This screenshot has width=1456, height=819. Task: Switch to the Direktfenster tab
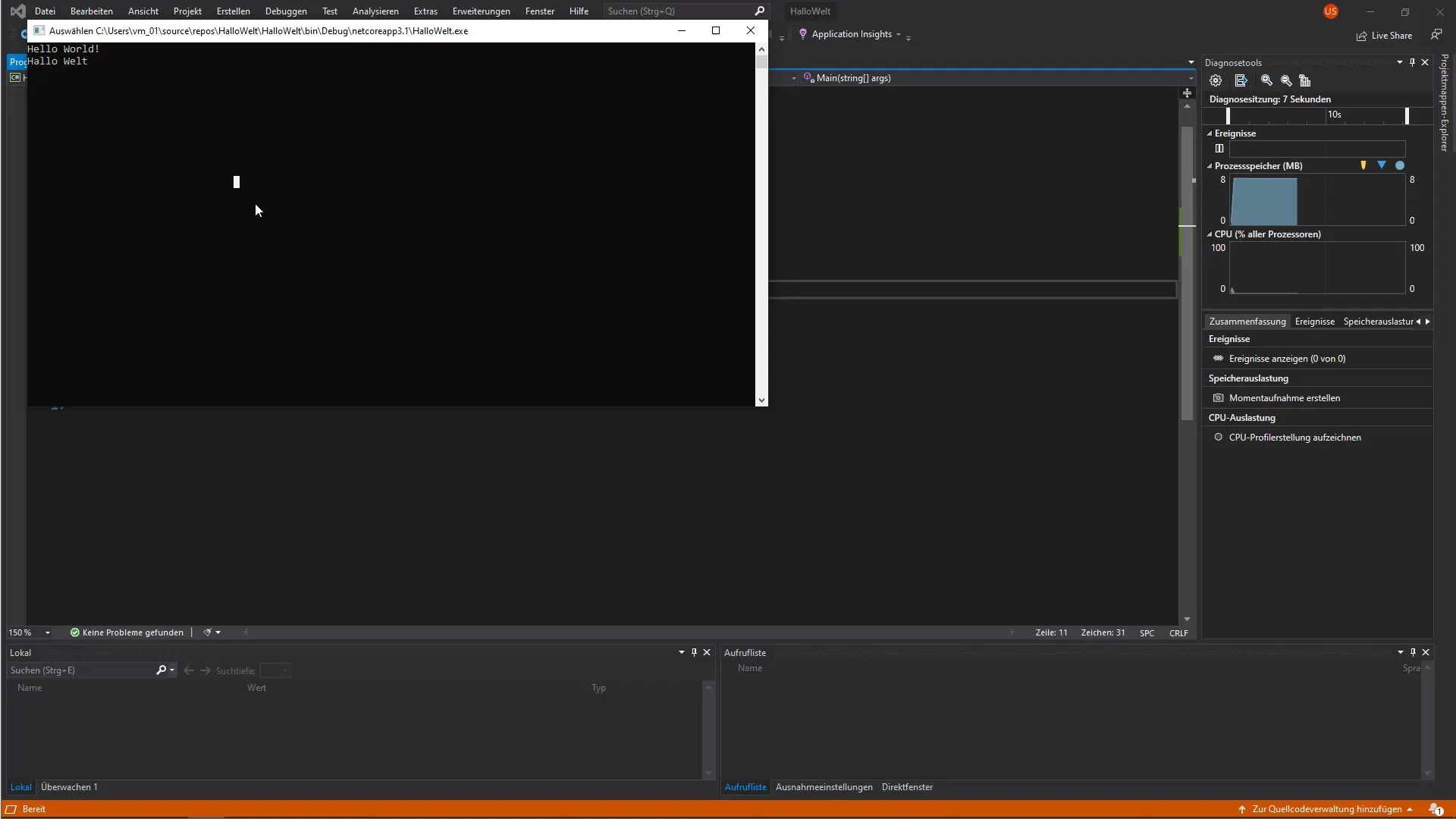(907, 787)
